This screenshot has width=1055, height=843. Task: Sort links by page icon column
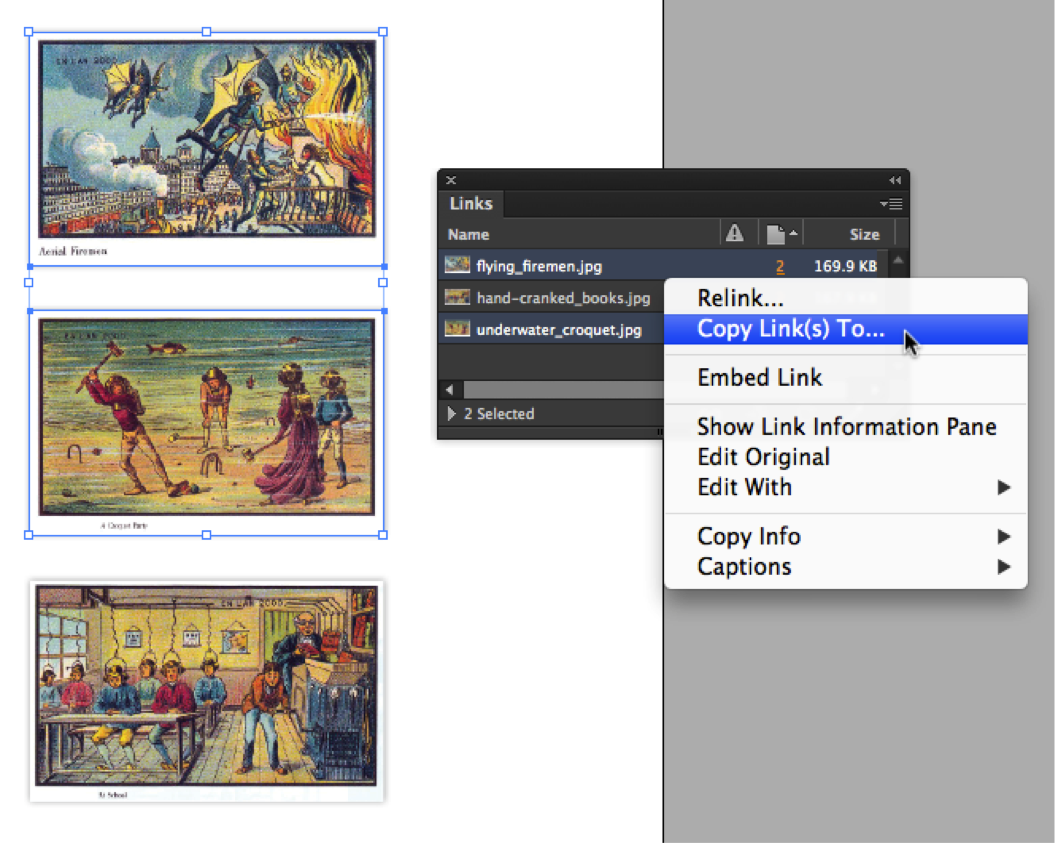(780, 233)
